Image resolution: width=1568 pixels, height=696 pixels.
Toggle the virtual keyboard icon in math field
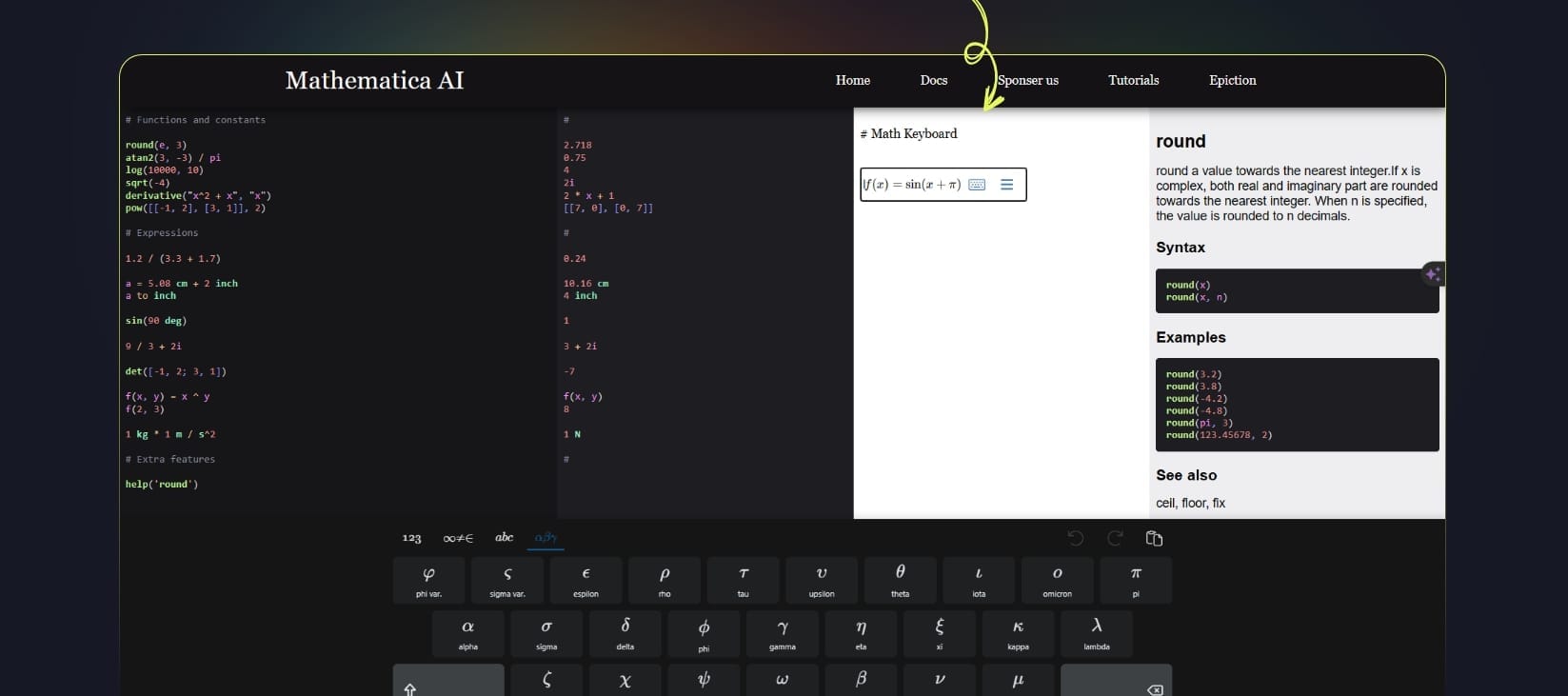click(977, 185)
